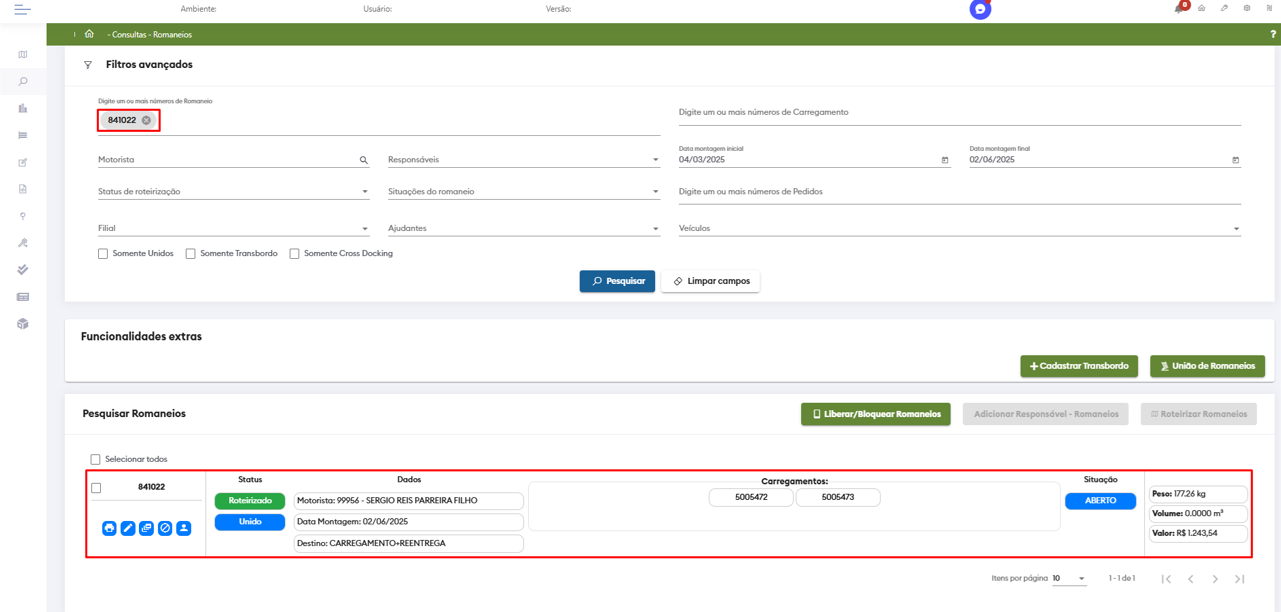Viewport: 1281px width, 612px height.
Task: Click the home icon in green breadcrumb bar
Action: click(89, 34)
